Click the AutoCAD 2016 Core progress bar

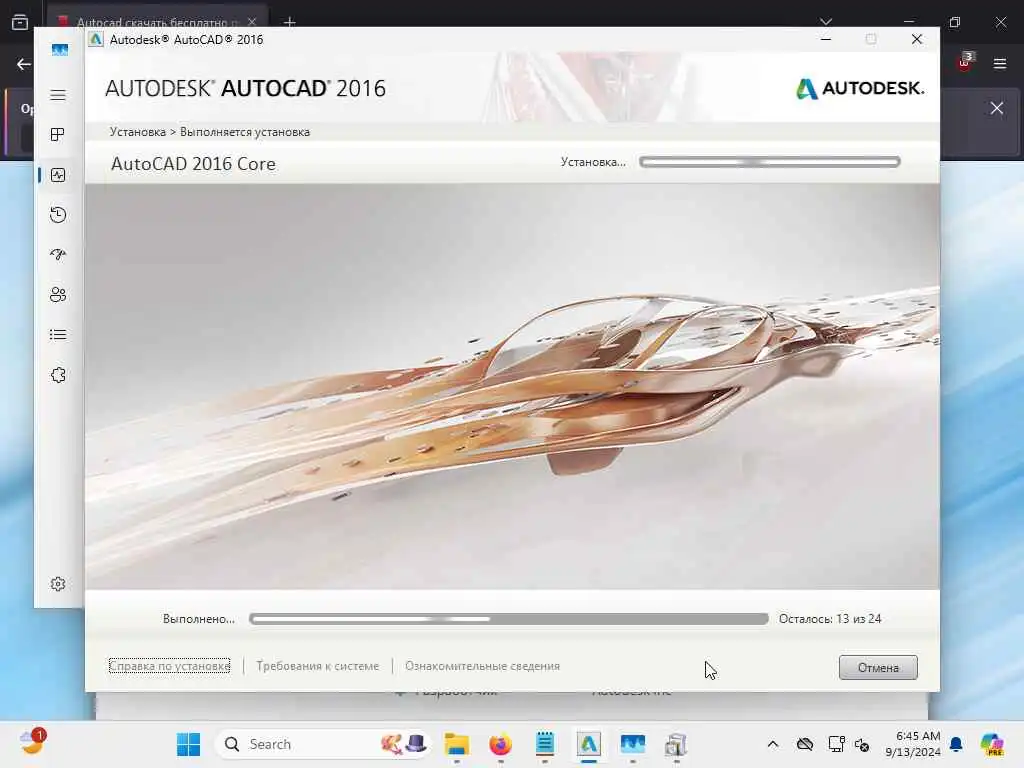point(769,162)
